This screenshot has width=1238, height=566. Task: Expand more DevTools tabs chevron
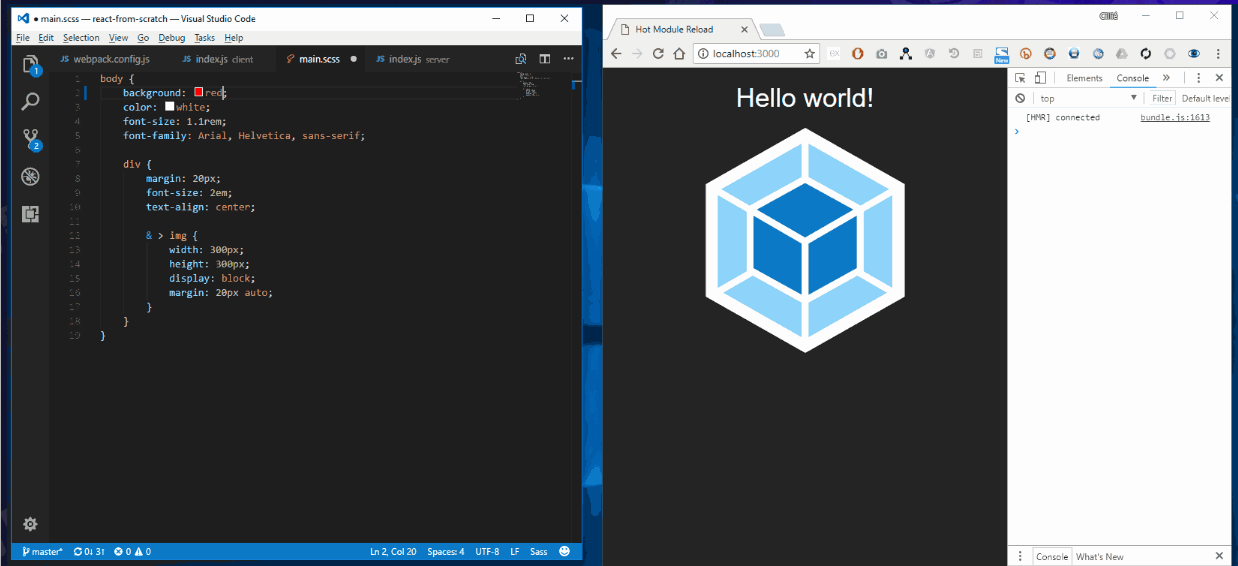click(x=1166, y=78)
